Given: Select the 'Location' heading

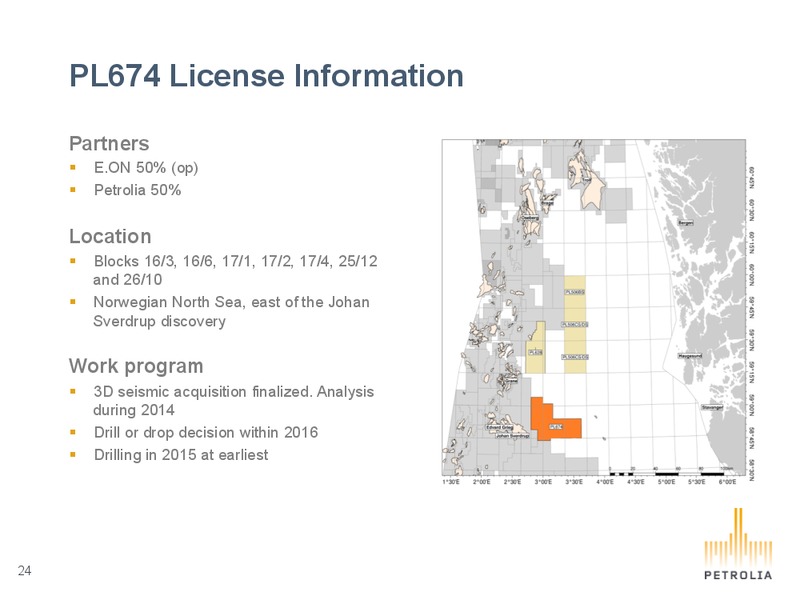Looking at the screenshot, I should (x=110, y=236).
